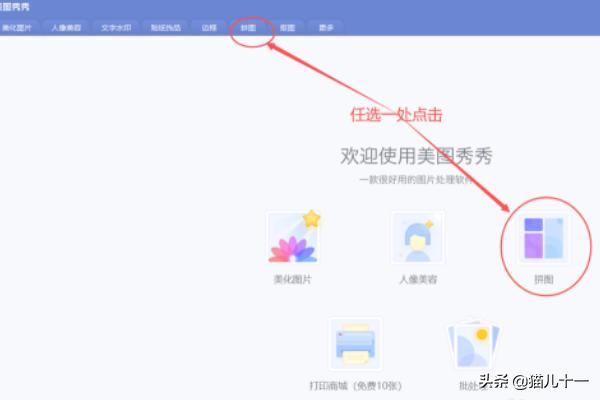
Task: Expand the 更多 tab
Action: 326,28
